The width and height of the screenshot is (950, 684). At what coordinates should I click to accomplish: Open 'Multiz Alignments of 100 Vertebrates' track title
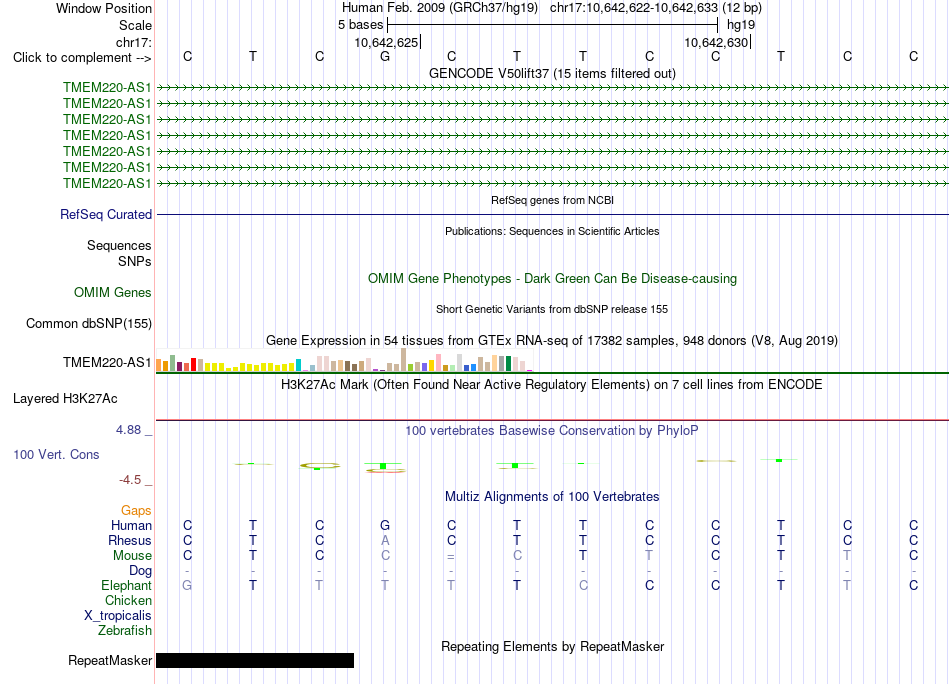[x=552, y=497]
